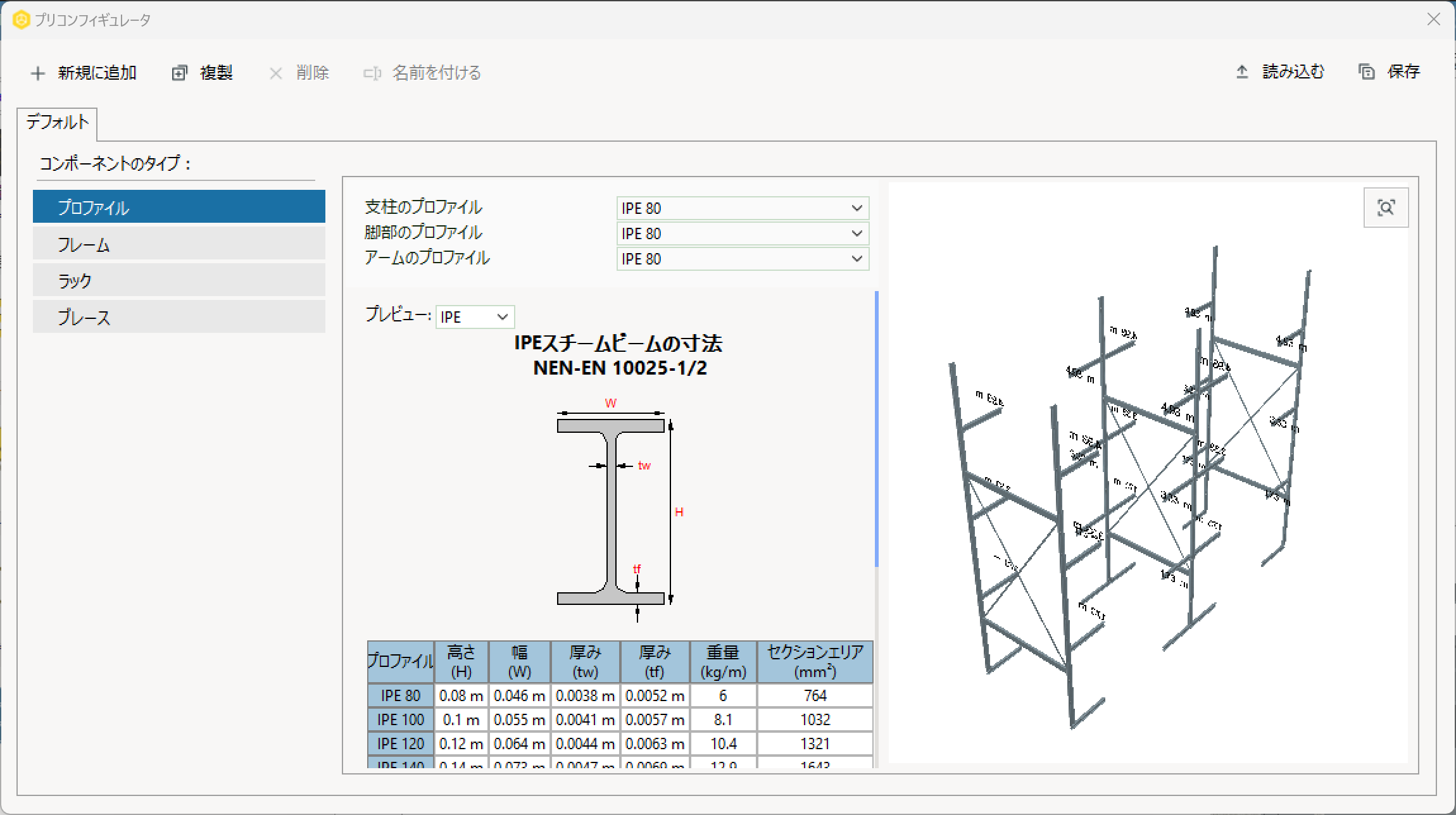Click the rename icon beside 名前を付ける

point(372,73)
